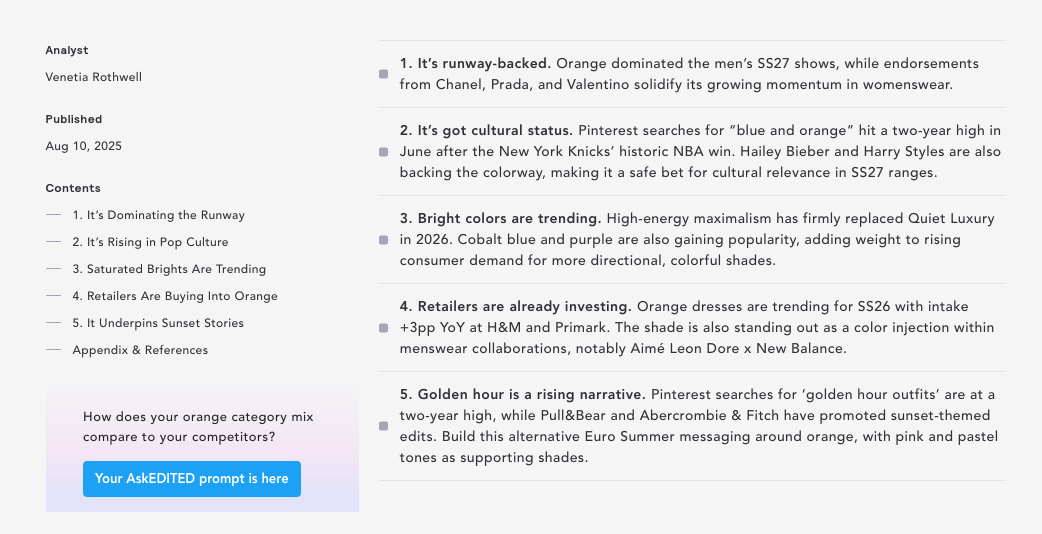Open "4. Retailers Are Buying Into Orange" section
This screenshot has width=1042, height=534.
tap(175, 296)
